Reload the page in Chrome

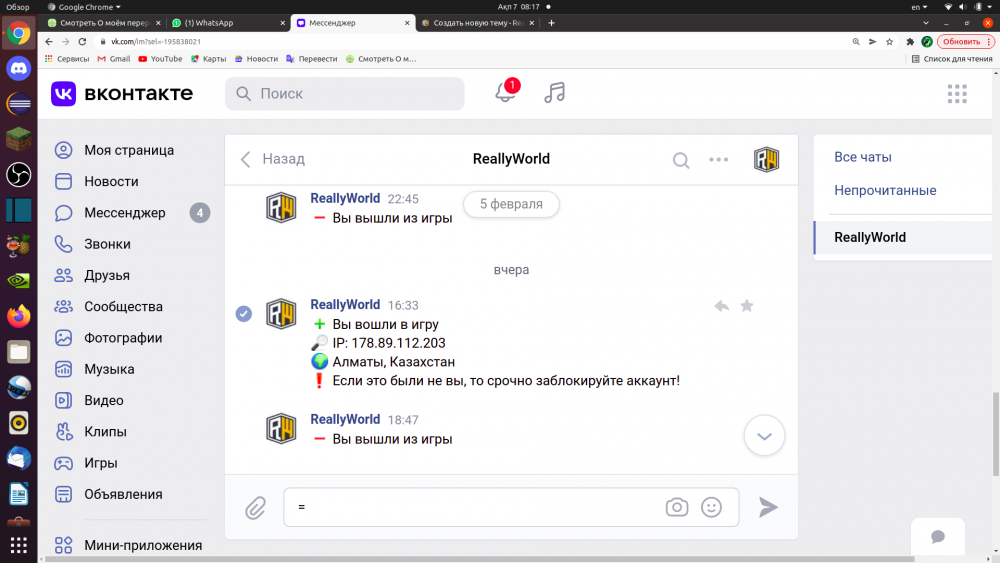point(82,41)
